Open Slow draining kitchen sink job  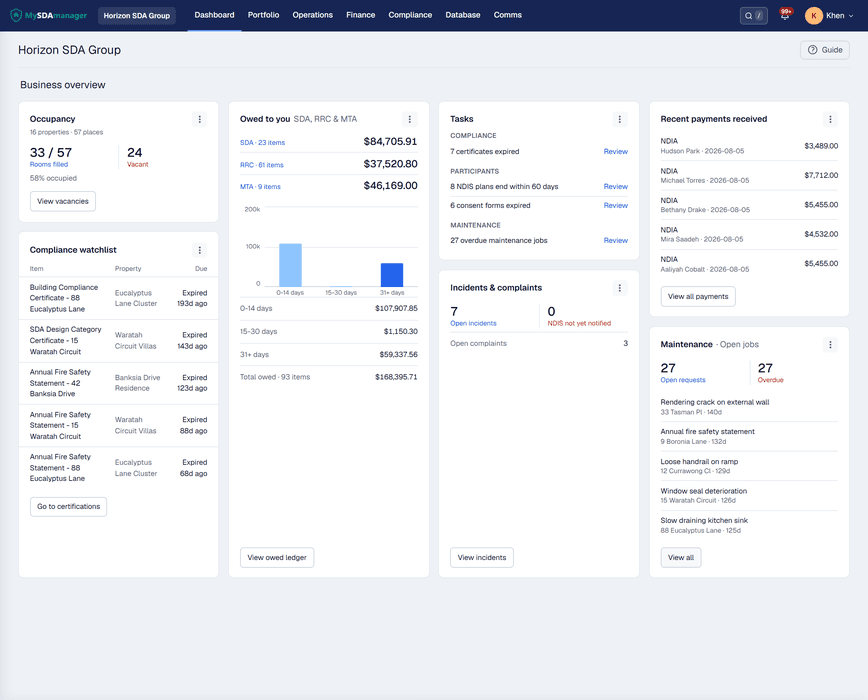point(749,525)
